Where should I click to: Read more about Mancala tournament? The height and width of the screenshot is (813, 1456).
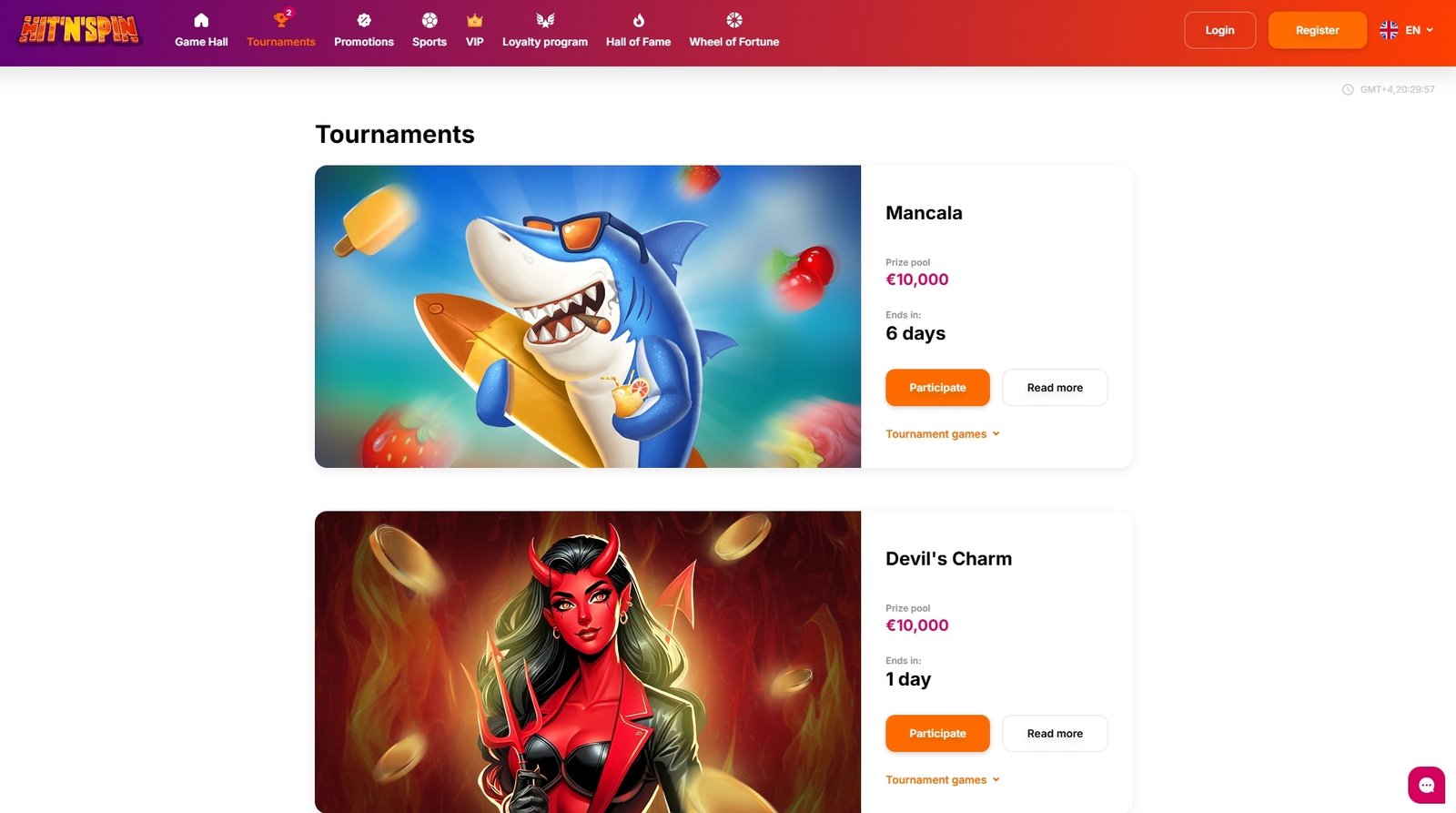pyautogui.click(x=1055, y=388)
